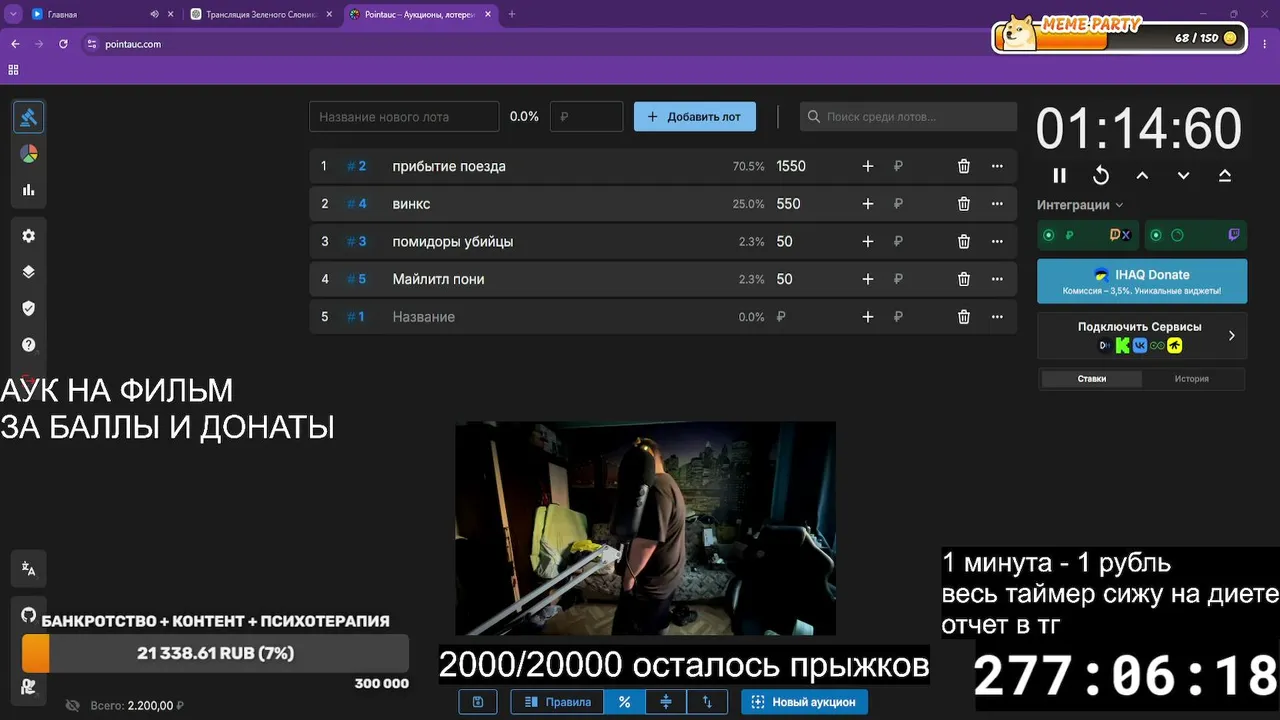Screen dimensions: 1280x720
Task: Switch to Трансляция Зеленого Слоника browser tab
Action: pyautogui.click(x=260, y=15)
